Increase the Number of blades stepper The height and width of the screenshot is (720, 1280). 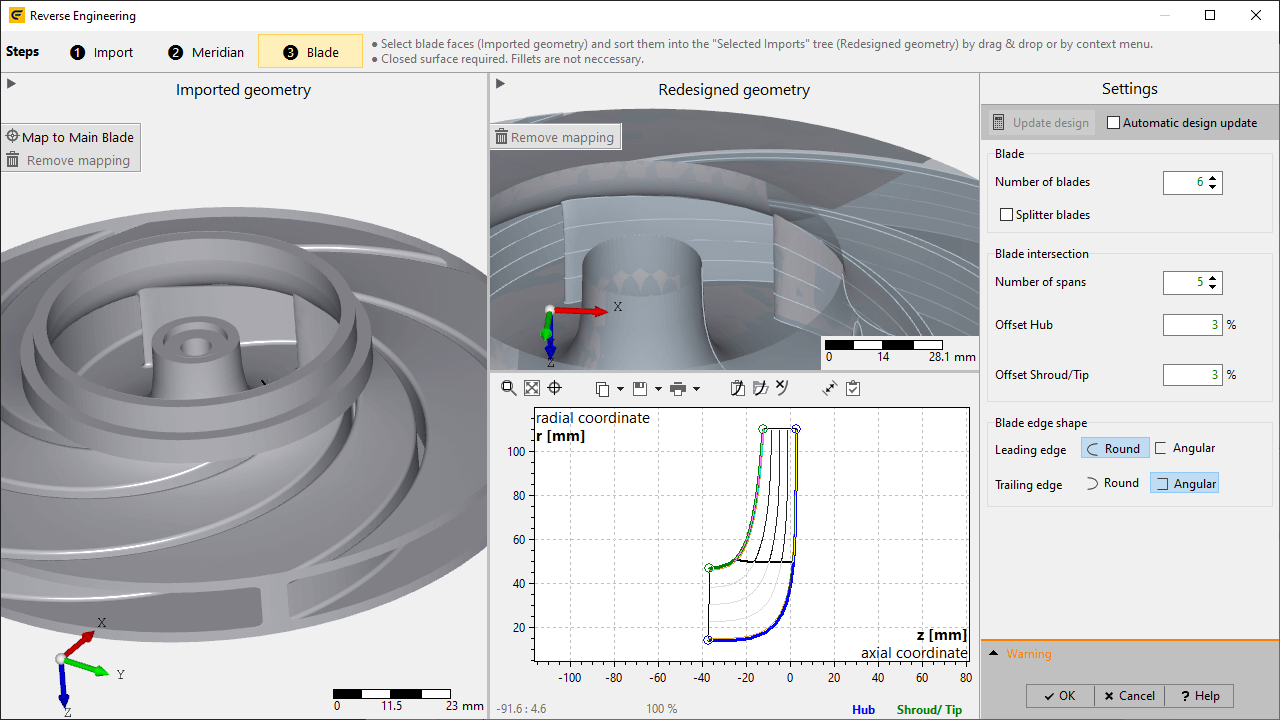[1213, 178]
